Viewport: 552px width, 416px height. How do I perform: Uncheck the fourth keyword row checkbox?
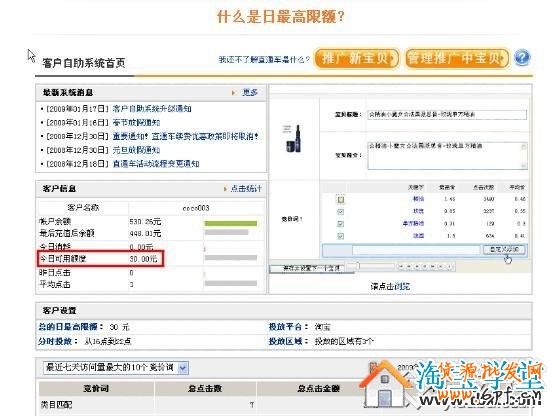point(340,236)
